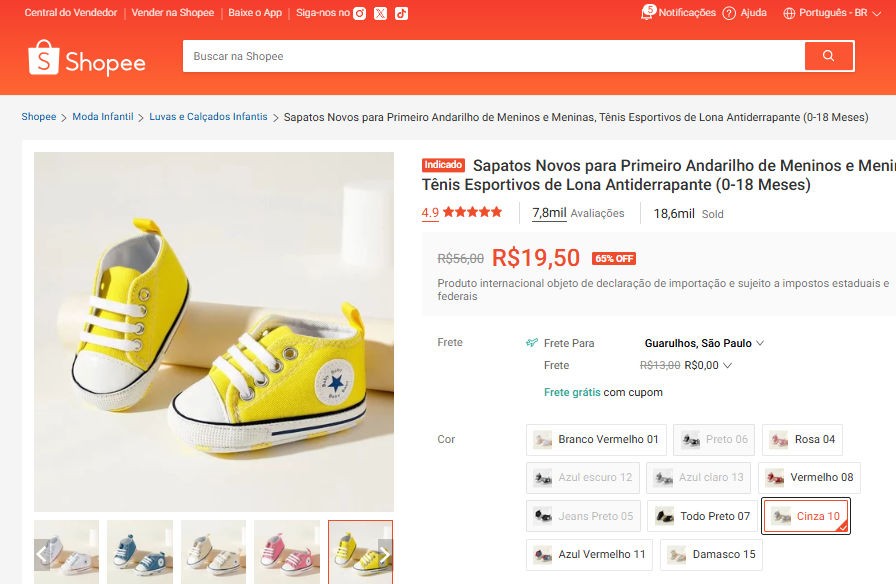Click the Ajuda question mark icon
The width and height of the screenshot is (896, 584).
pos(729,13)
